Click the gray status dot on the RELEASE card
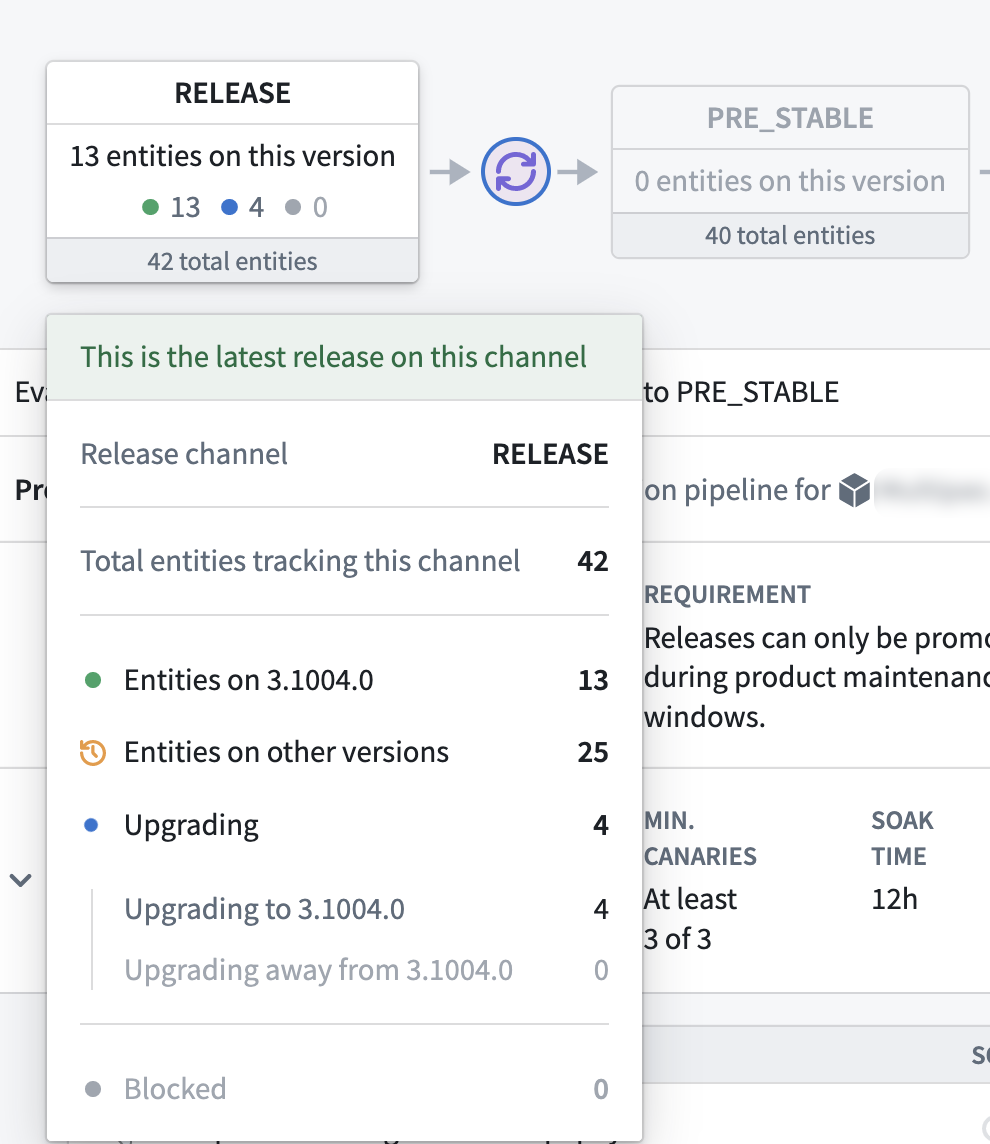Image resolution: width=990 pixels, height=1144 pixels. click(293, 207)
